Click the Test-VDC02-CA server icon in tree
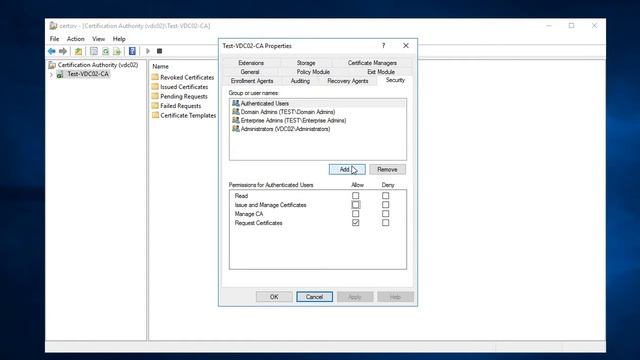This screenshot has height=360, width=640. pyautogui.click(x=60, y=74)
